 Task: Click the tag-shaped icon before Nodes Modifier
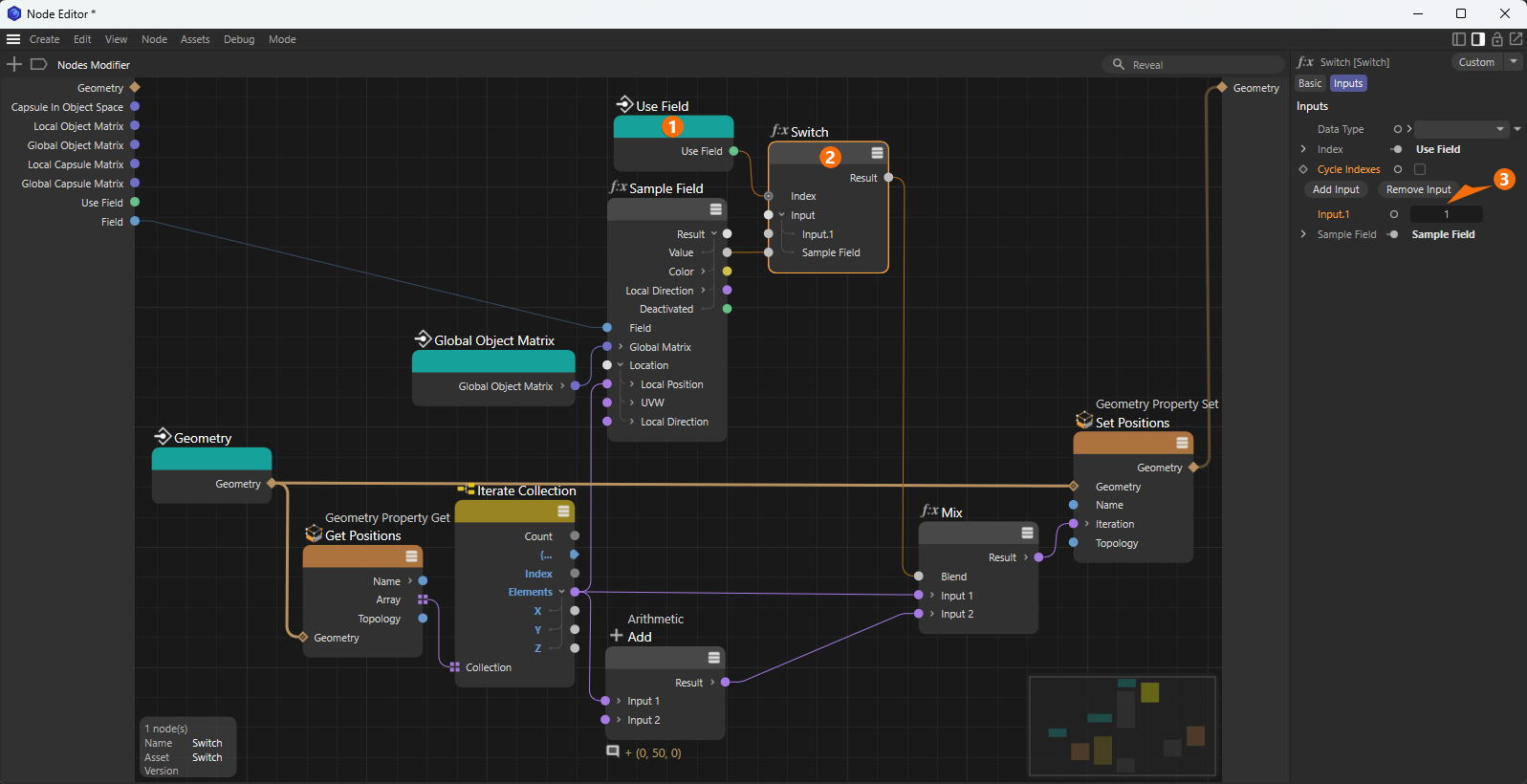tap(39, 64)
